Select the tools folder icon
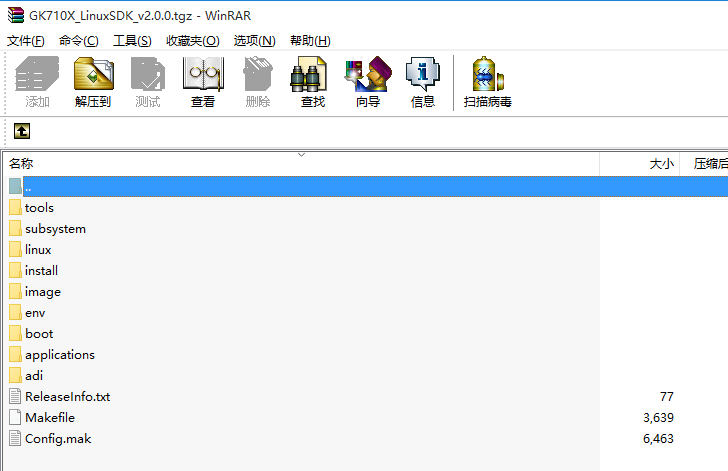This screenshot has height=471, width=728. (15, 207)
